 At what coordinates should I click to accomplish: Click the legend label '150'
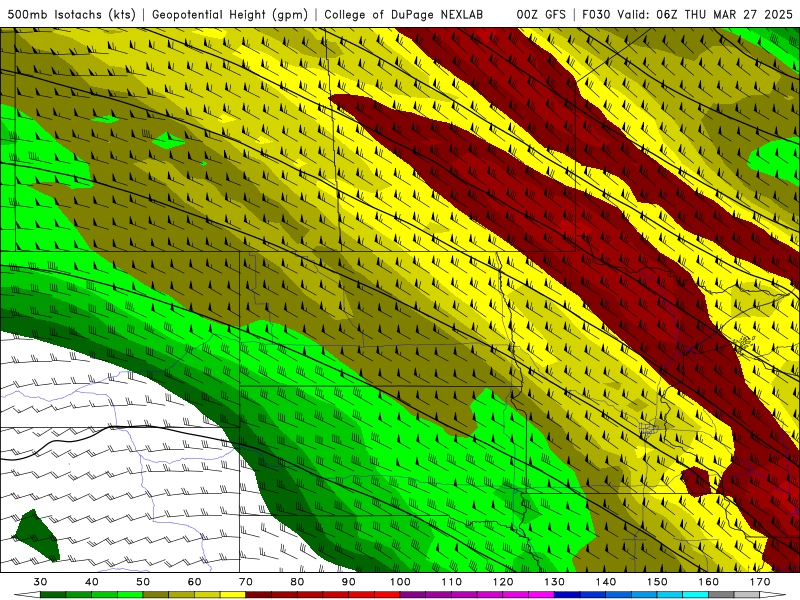[657, 582]
